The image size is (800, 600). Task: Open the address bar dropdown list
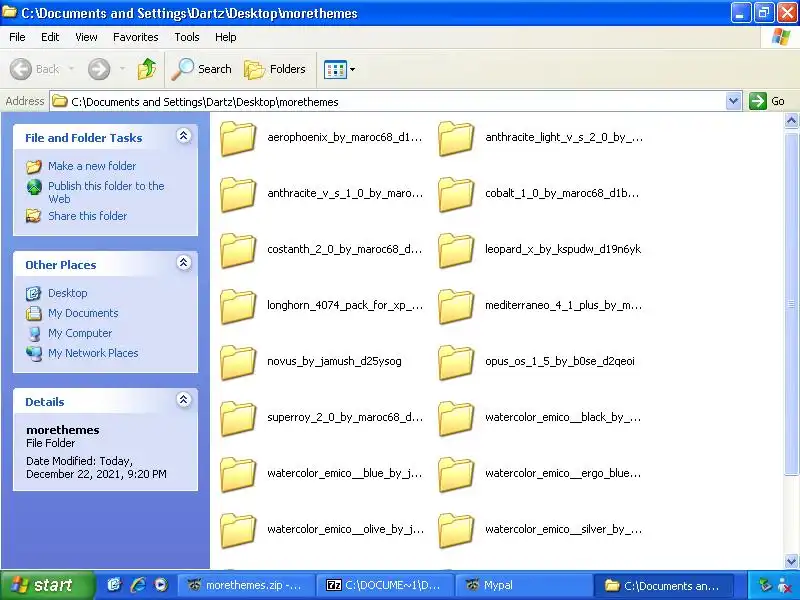click(x=733, y=101)
